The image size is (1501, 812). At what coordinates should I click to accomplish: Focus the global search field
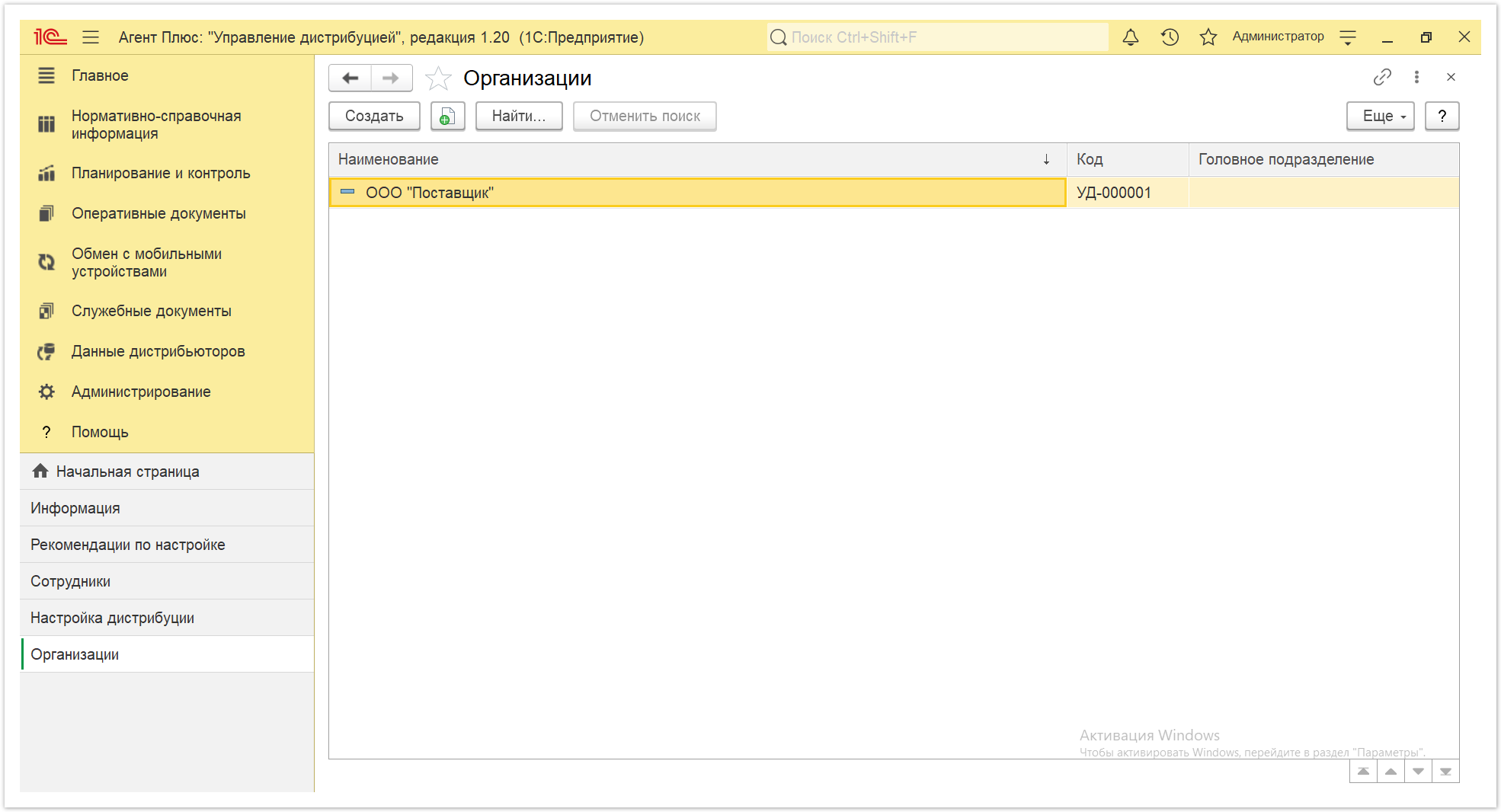tap(937, 37)
